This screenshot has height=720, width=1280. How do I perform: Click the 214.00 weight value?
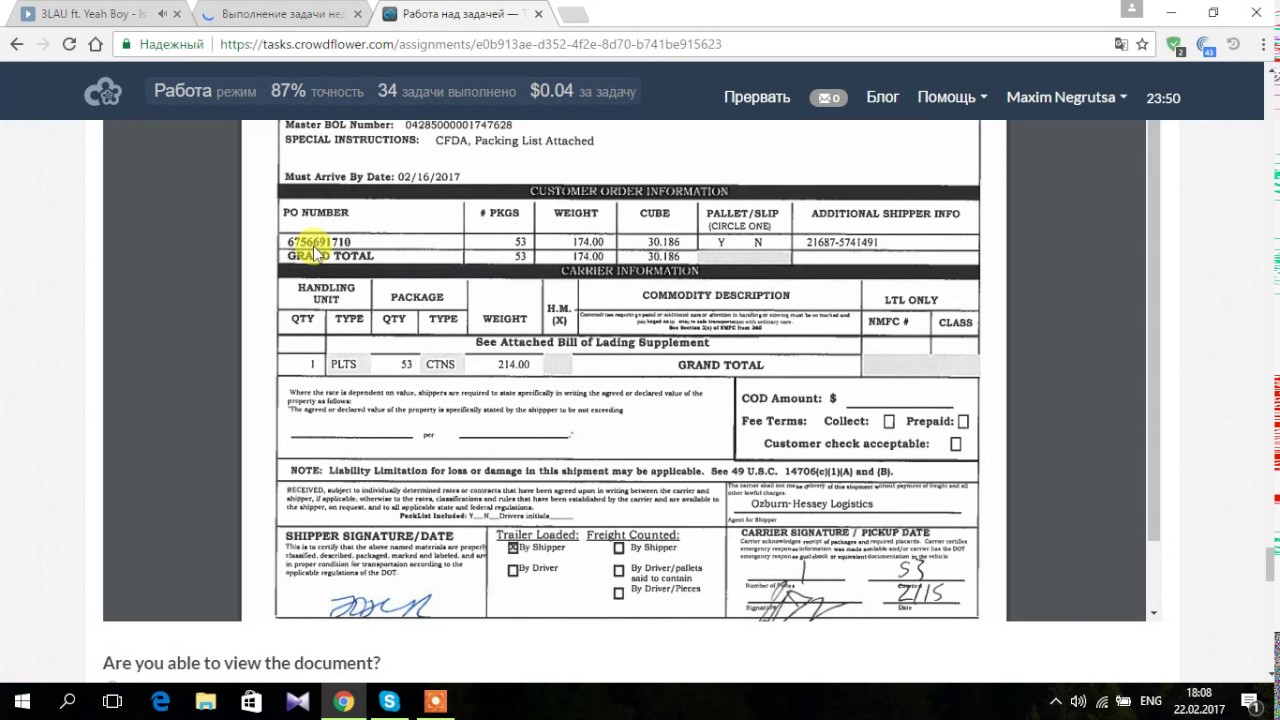(x=513, y=365)
